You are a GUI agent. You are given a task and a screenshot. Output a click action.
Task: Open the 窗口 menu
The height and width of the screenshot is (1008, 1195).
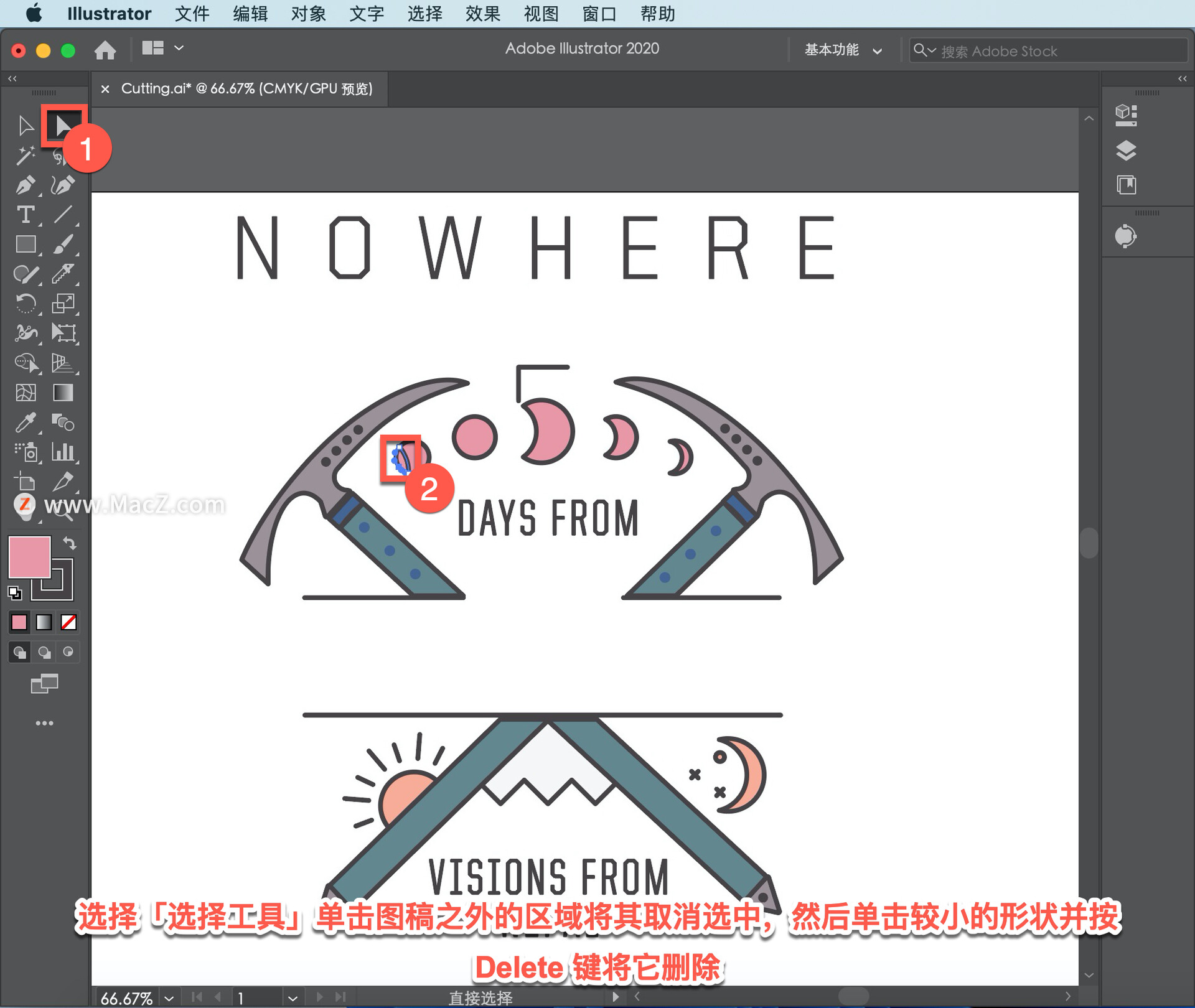click(599, 14)
